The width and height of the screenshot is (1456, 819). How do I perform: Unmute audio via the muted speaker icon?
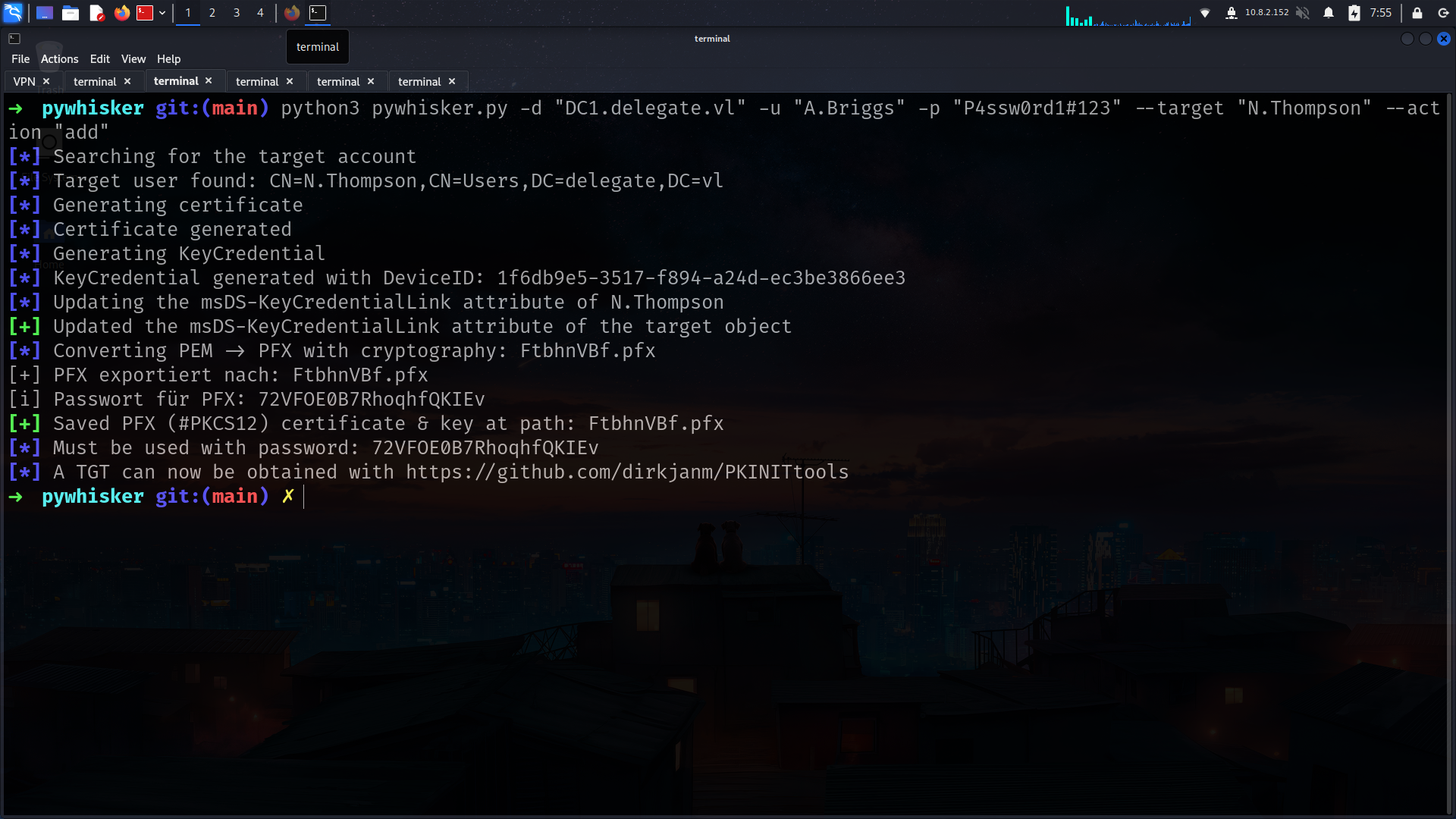click(x=1303, y=13)
